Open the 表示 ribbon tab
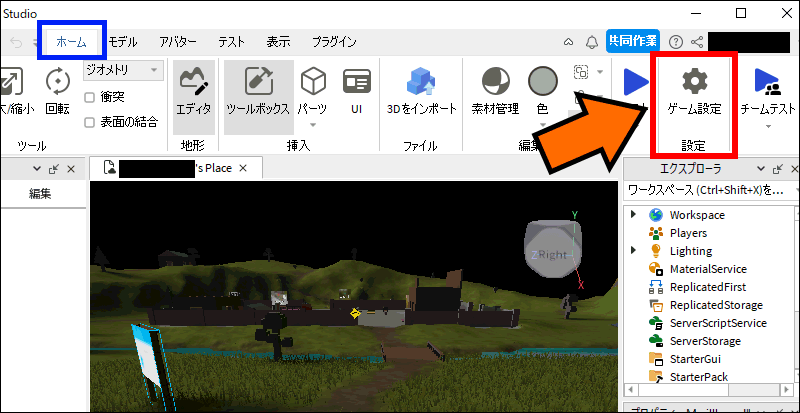800x413 pixels. 278,42
